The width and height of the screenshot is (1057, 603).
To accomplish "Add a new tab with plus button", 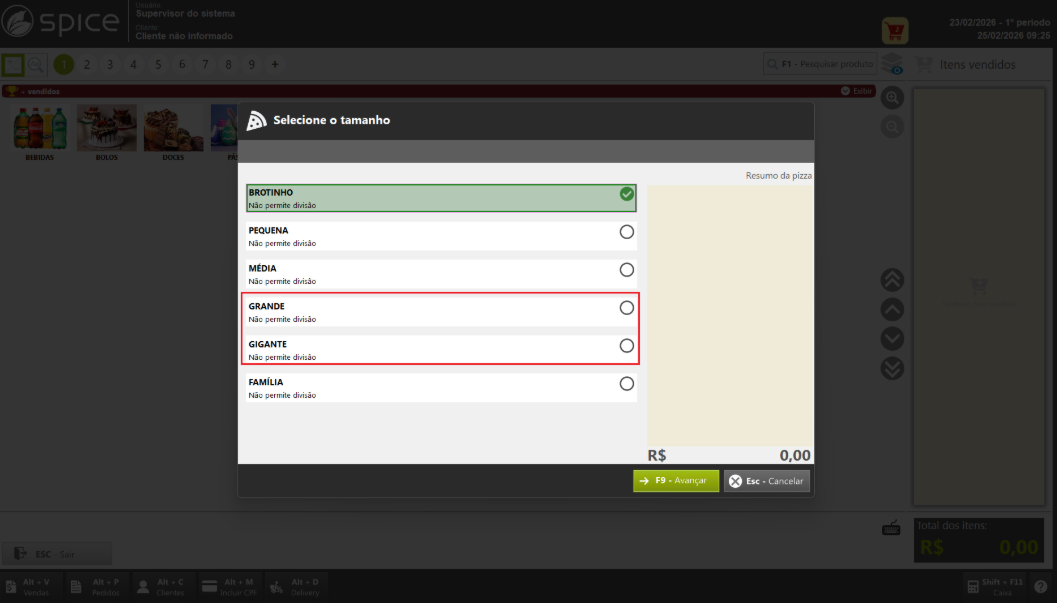I will click(x=275, y=65).
